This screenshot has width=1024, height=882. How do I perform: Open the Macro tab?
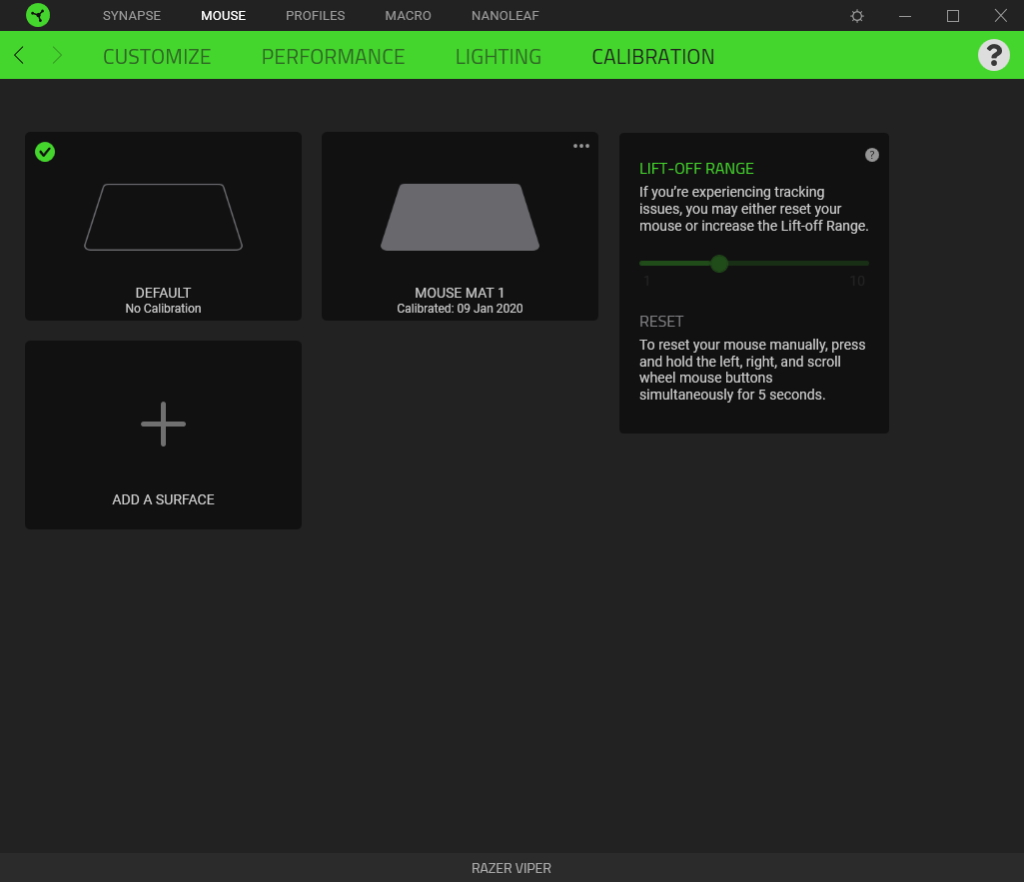coord(408,16)
